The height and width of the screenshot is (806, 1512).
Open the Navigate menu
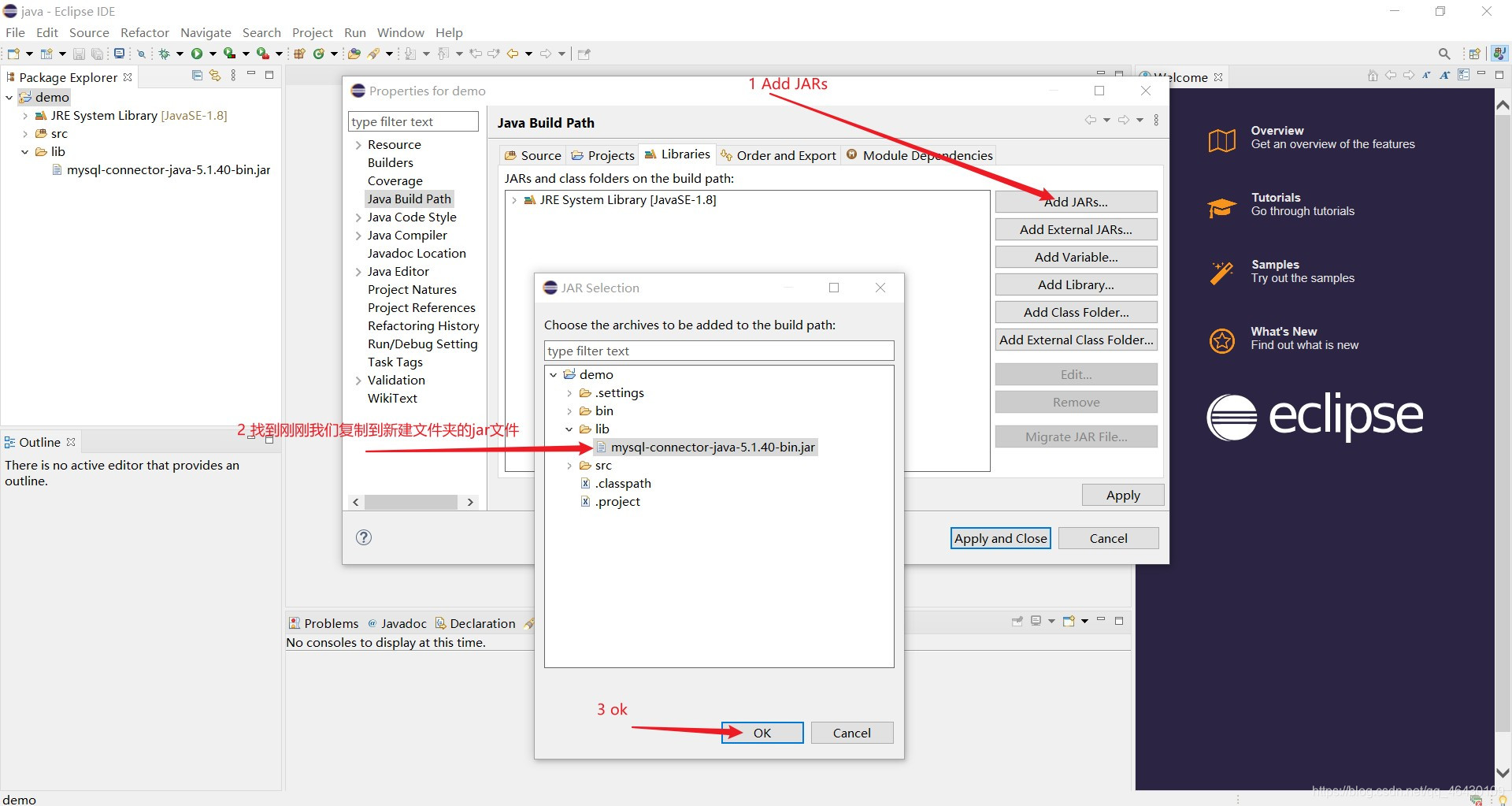pyautogui.click(x=206, y=32)
